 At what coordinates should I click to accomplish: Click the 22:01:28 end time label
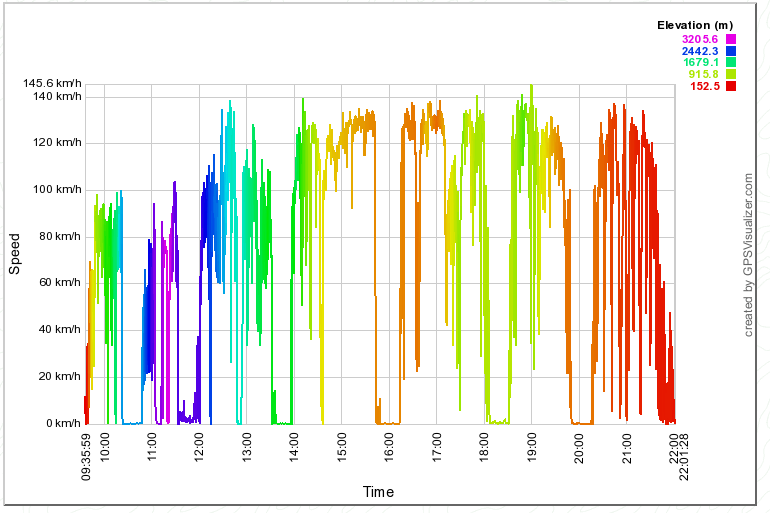(x=683, y=455)
